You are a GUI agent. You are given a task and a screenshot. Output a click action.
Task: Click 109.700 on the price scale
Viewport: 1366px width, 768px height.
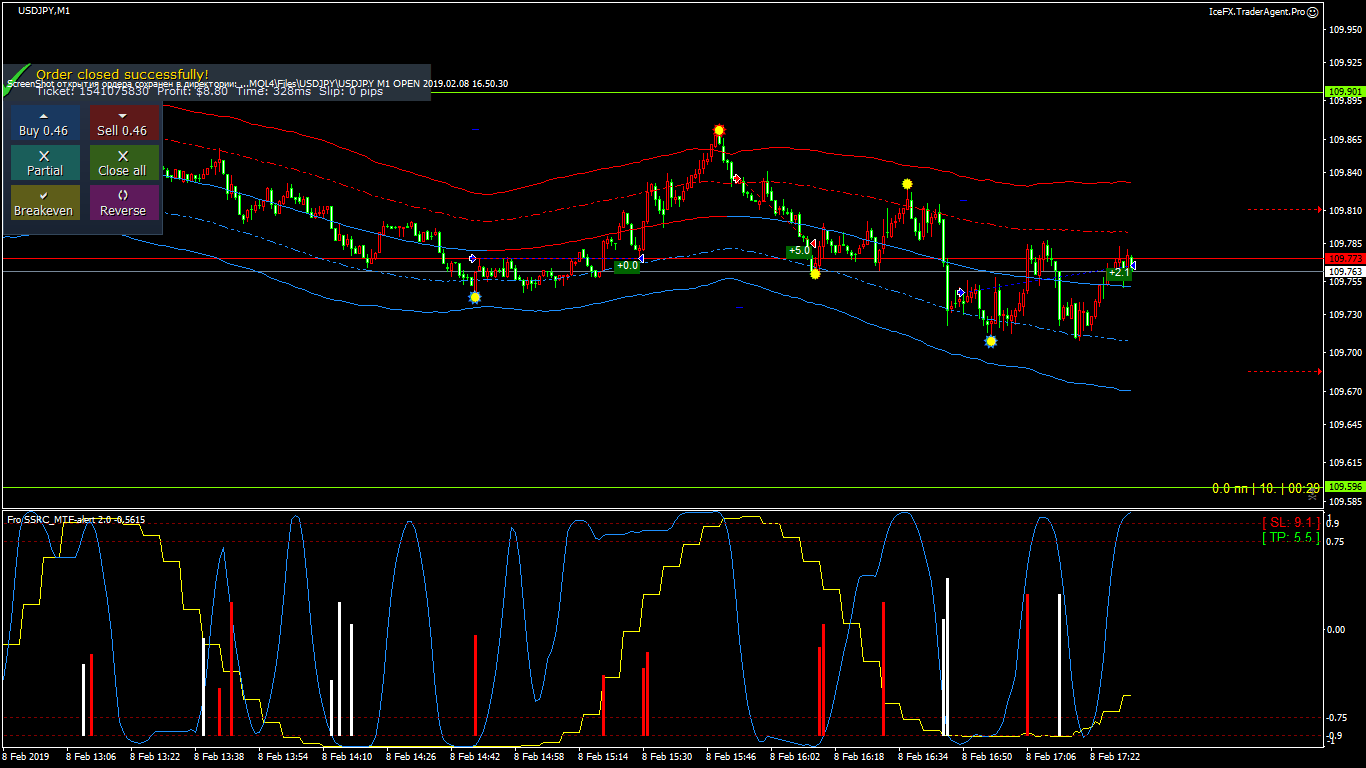coord(1345,353)
